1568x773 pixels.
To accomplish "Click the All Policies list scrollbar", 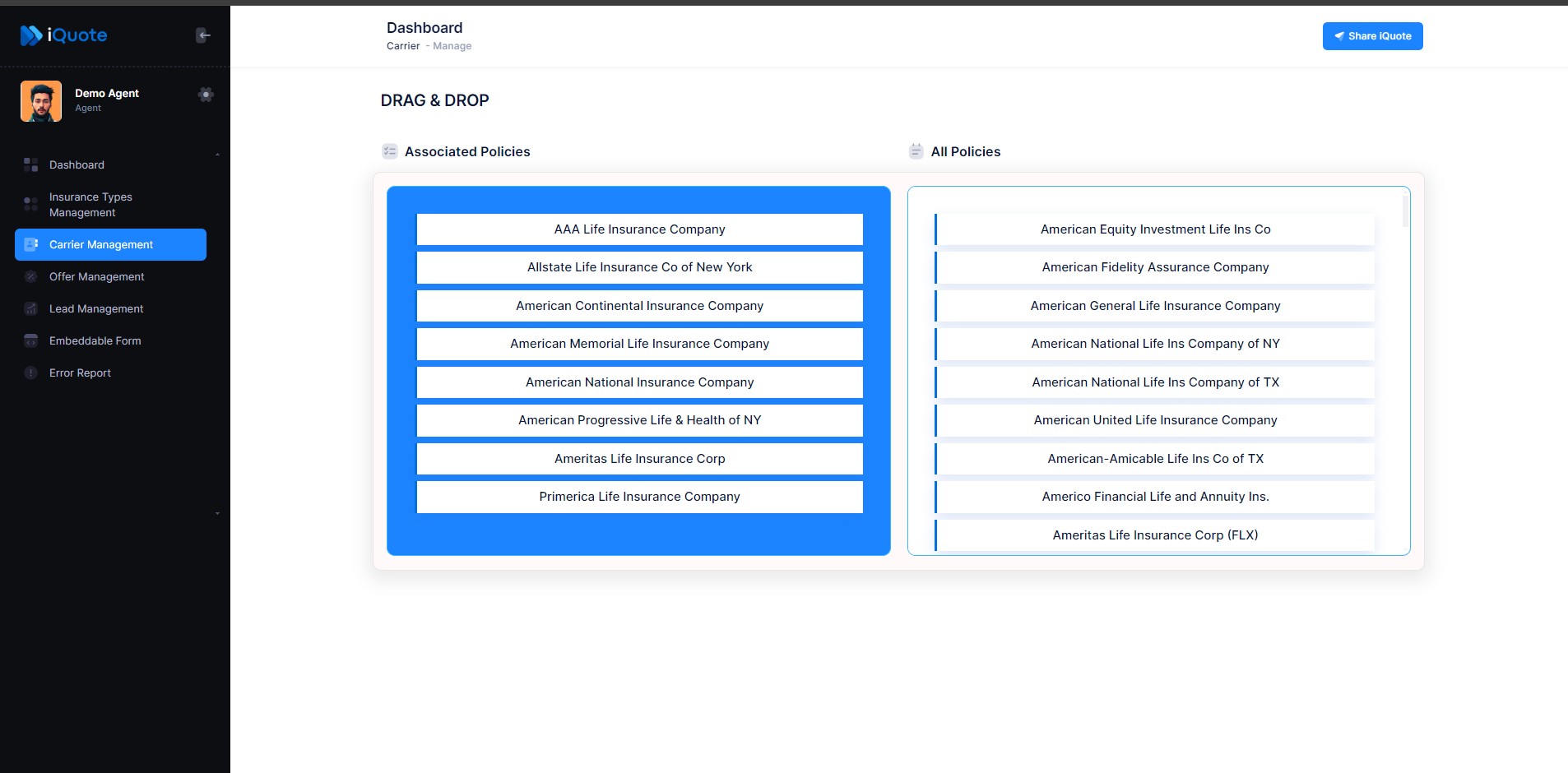I will [1405, 211].
